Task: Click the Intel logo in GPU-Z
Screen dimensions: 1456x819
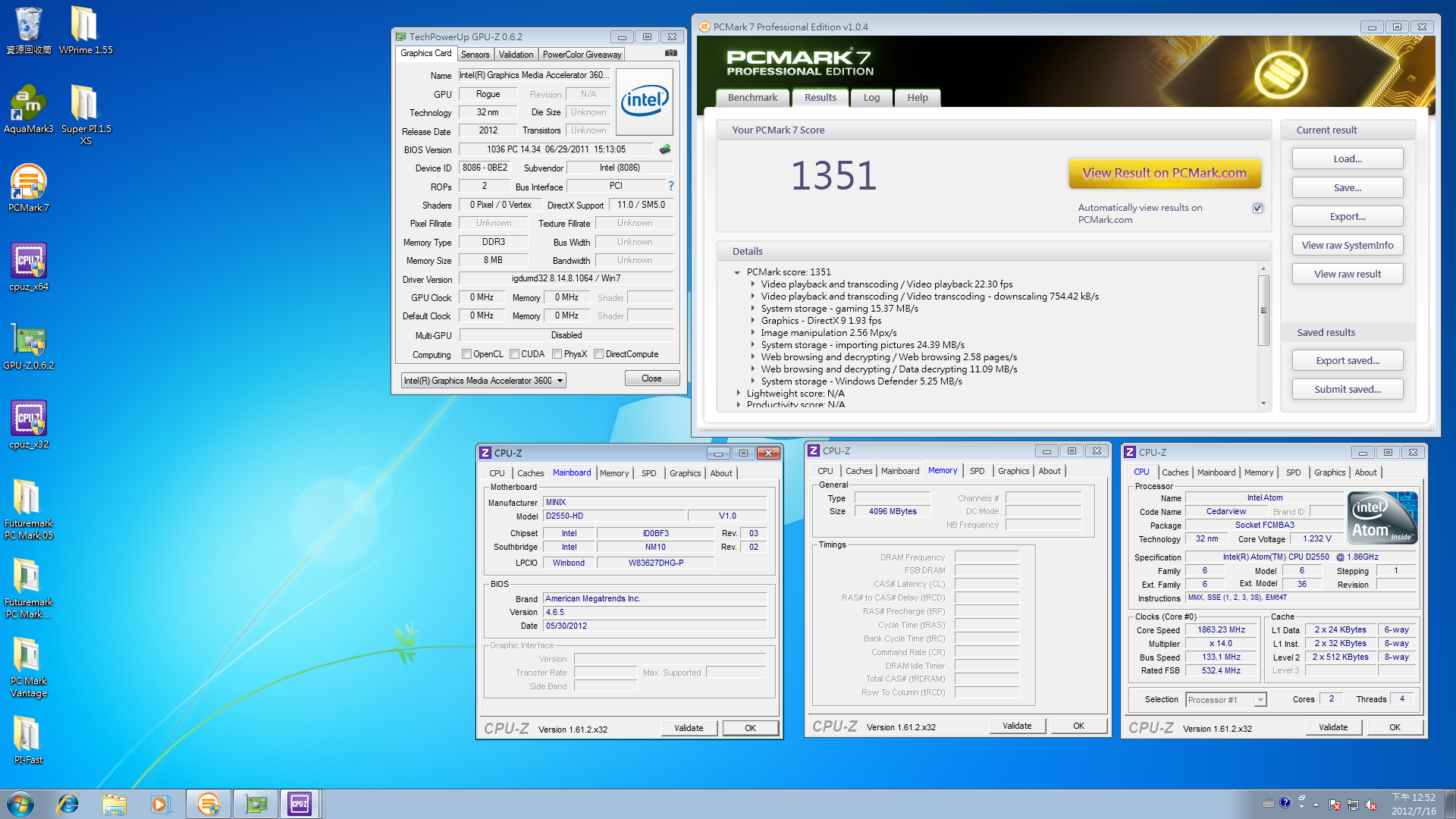Action: [645, 101]
